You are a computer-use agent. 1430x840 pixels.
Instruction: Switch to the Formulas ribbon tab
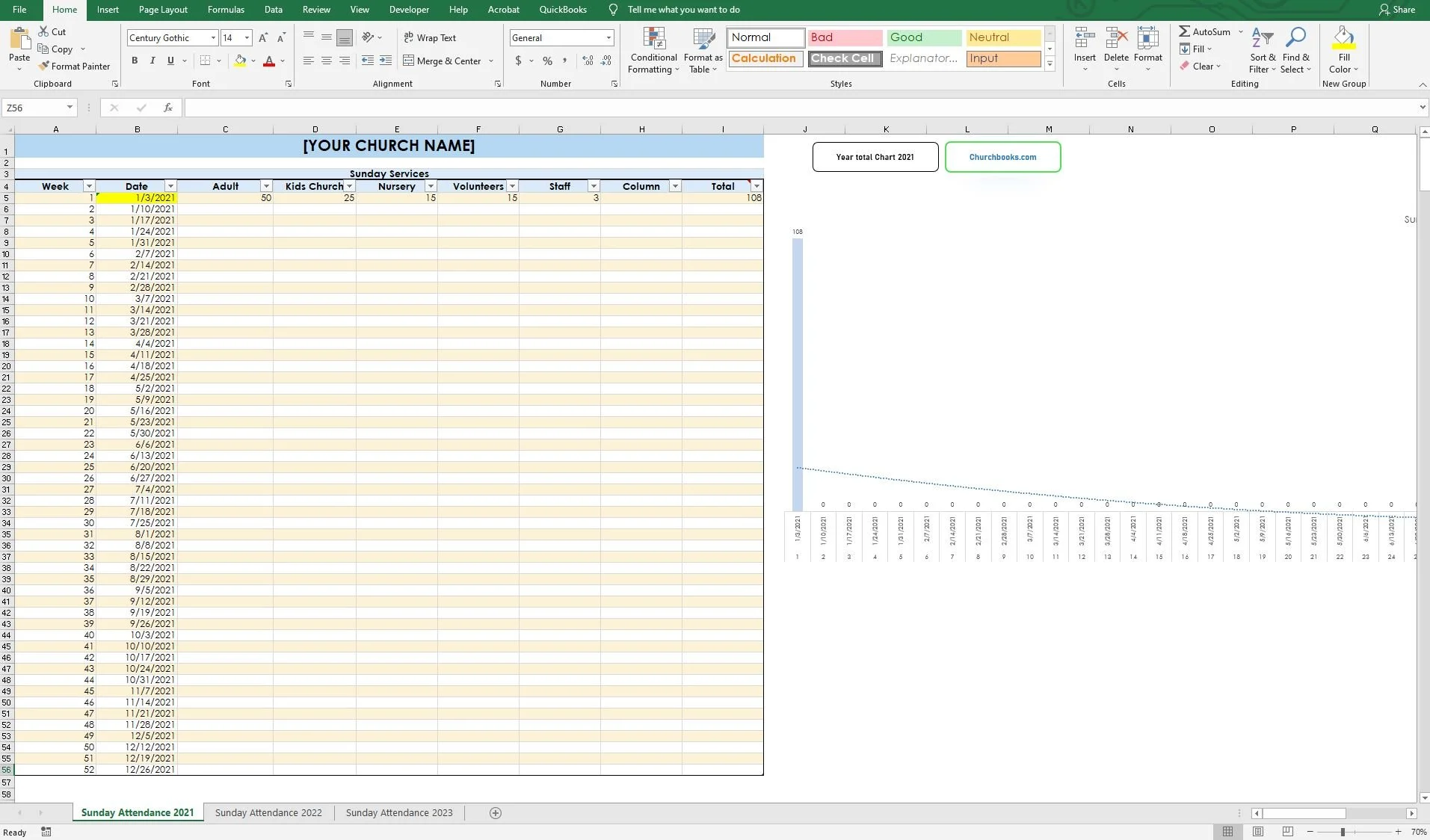point(226,10)
